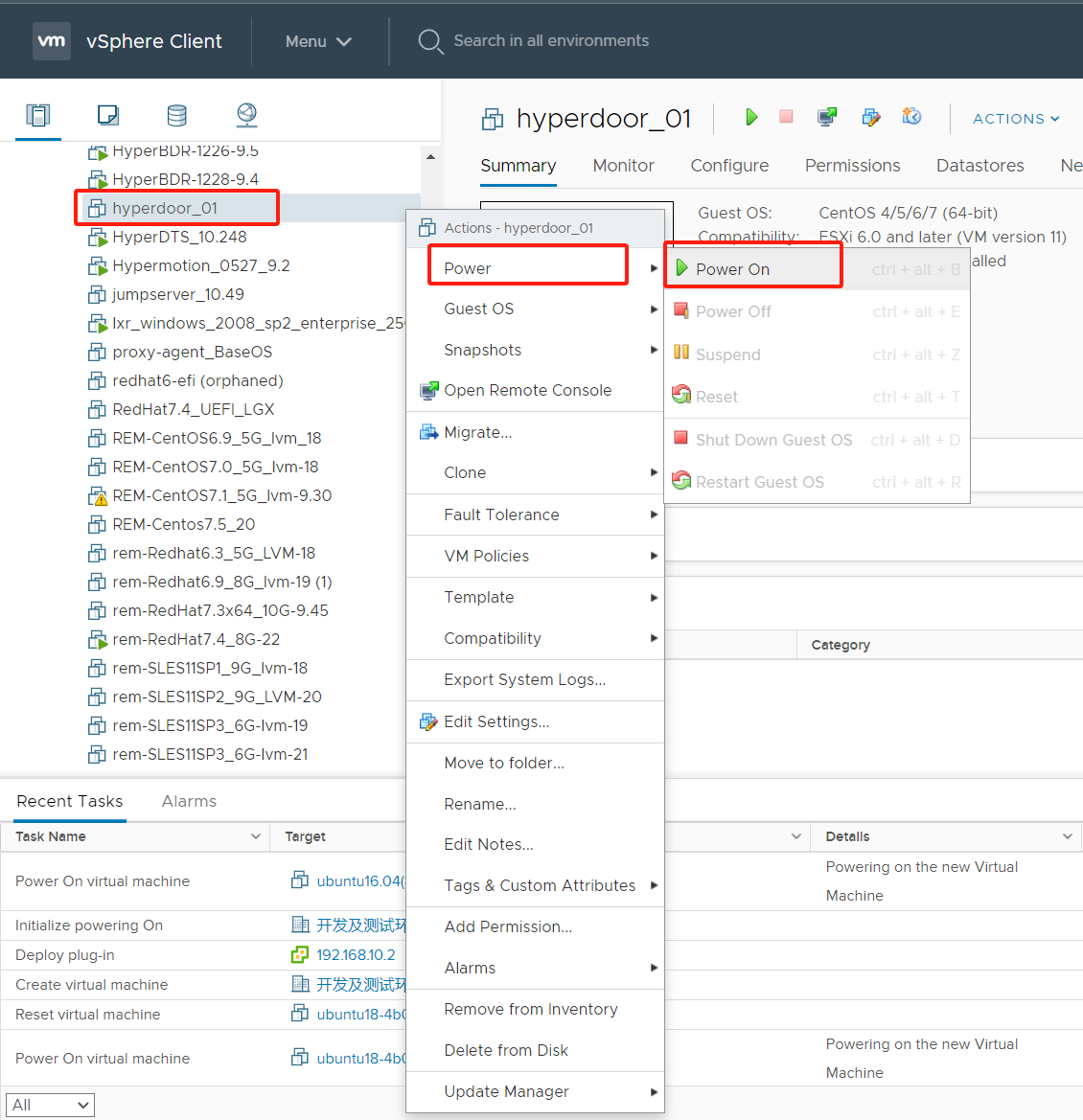Viewport: 1083px width, 1120px height.
Task: Open the Hosts and Clusters view icon
Action: pos(38,114)
